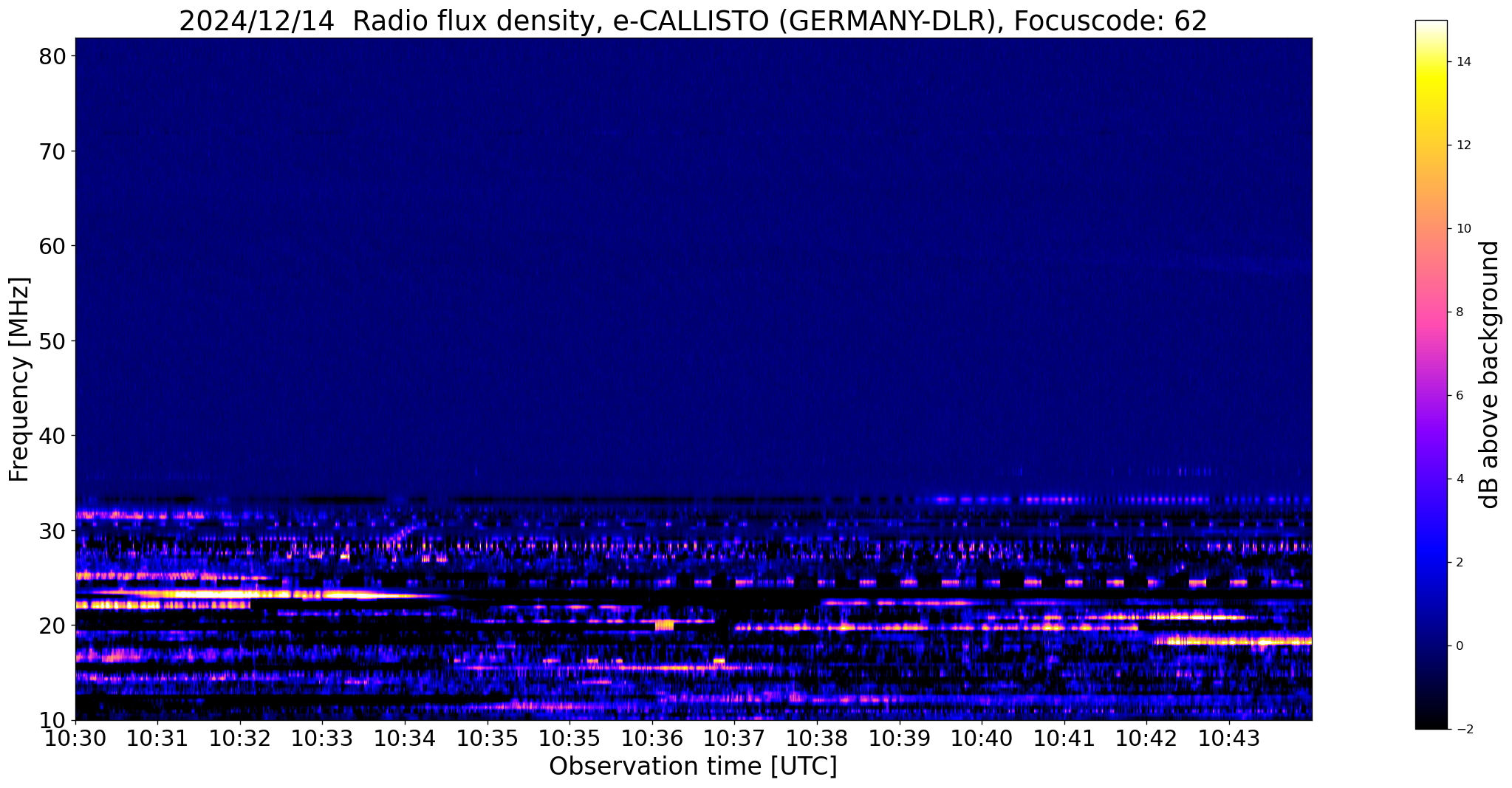Image resolution: width=1512 pixels, height=788 pixels.
Task: Click the colorbar tick labeled 4
Action: click(1460, 479)
